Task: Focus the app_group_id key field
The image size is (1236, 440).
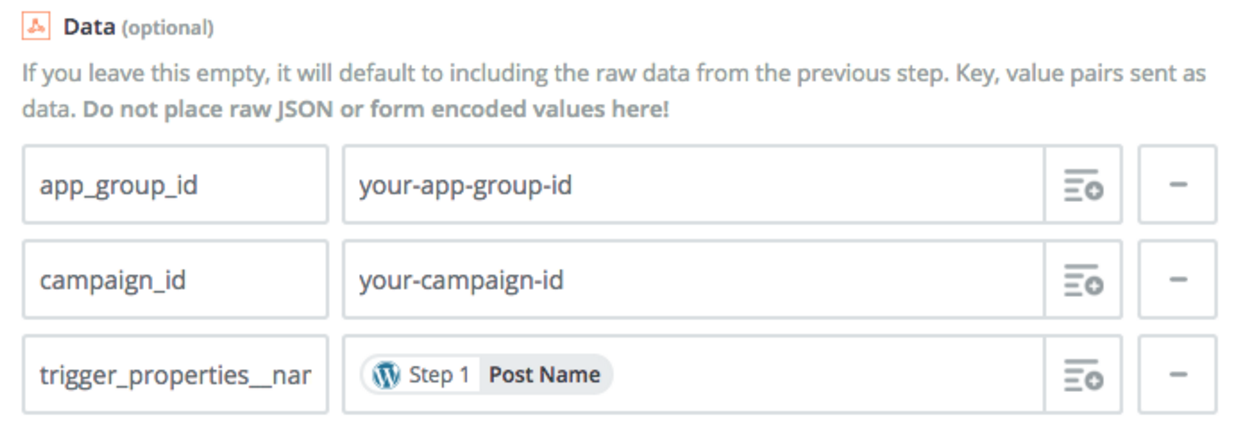Action: point(175,185)
